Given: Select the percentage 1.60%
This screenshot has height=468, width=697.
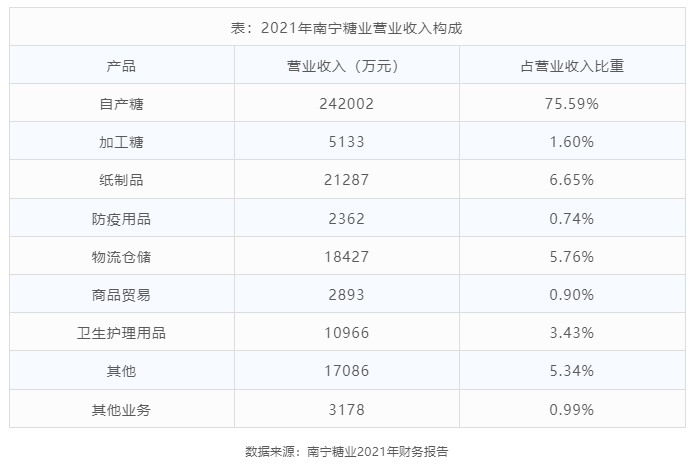Looking at the screenshot, I should [x=572, y=142].
